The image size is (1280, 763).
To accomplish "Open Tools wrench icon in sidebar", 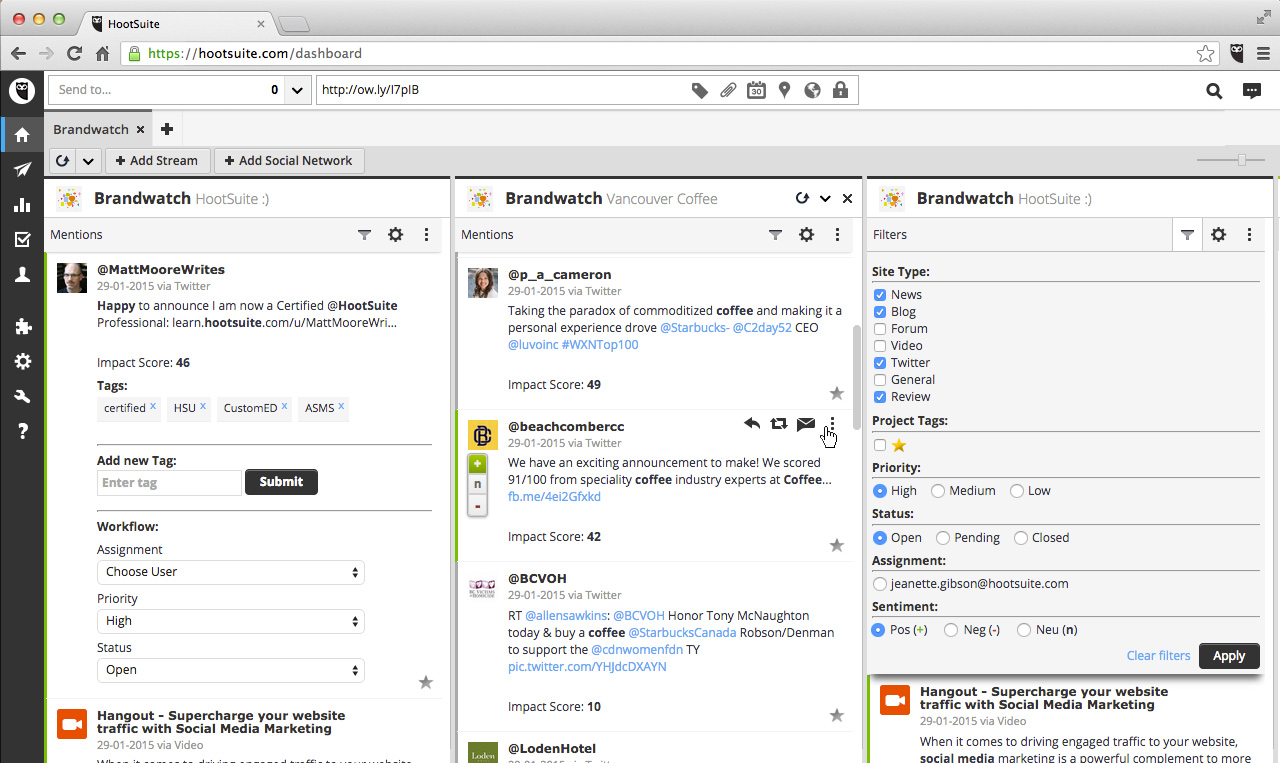I will [x=22, y=397].
